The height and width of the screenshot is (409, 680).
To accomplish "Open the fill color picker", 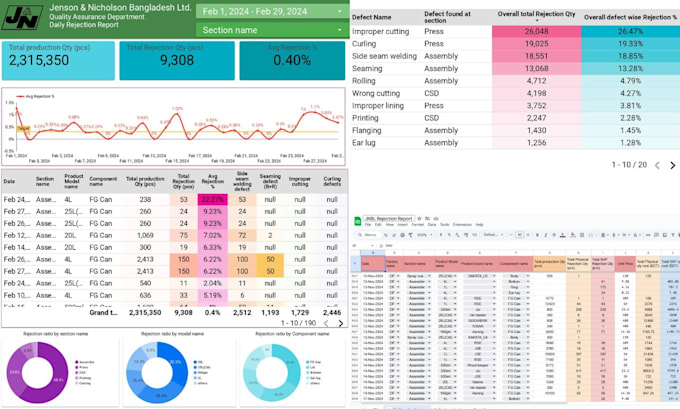I will (x=573, y=235).
